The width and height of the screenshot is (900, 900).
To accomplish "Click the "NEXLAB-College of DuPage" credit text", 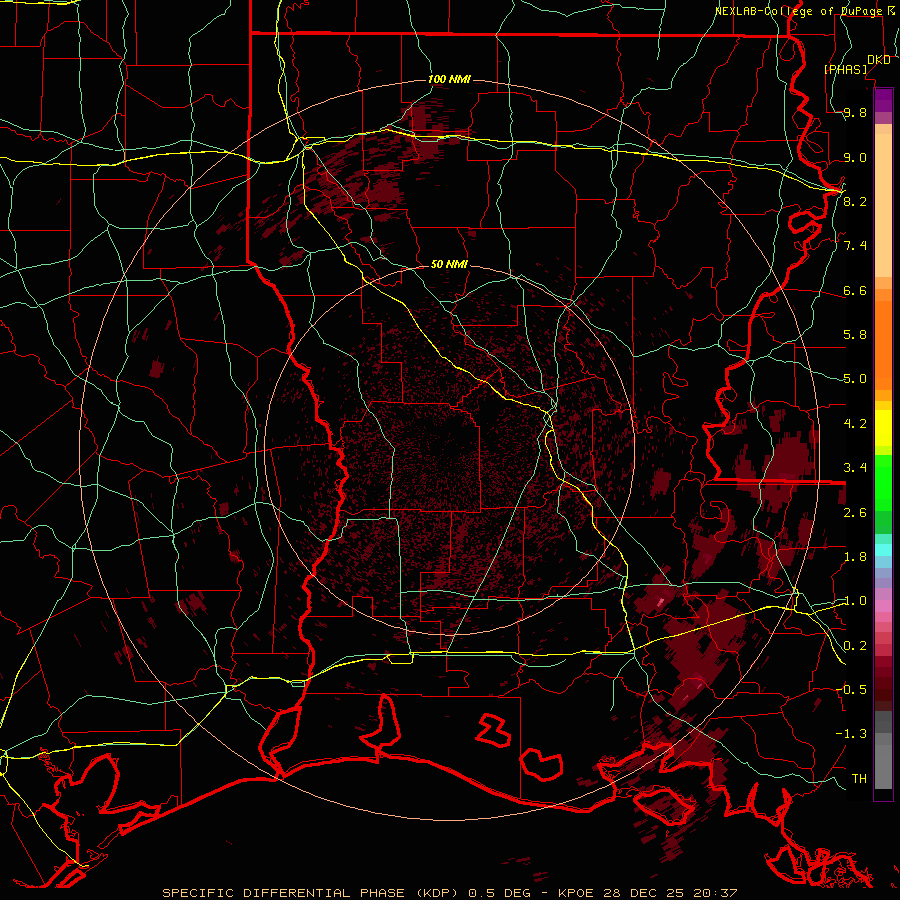I will click(x=801, y=11).
